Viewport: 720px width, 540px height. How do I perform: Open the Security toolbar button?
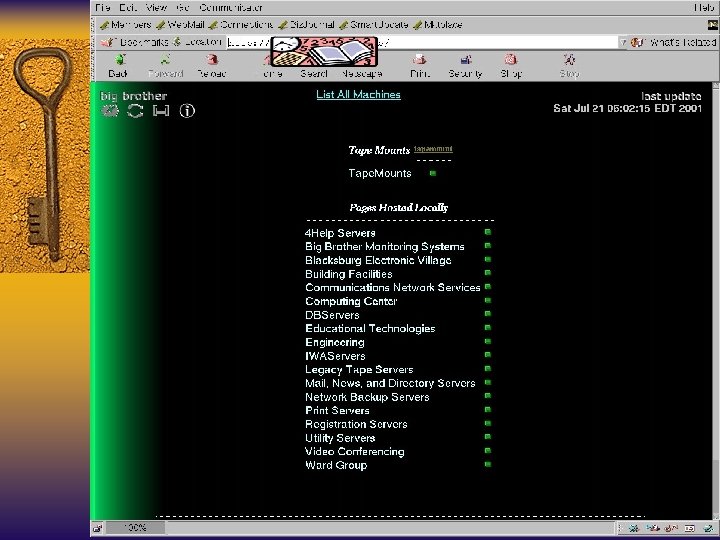pos(465,66)
